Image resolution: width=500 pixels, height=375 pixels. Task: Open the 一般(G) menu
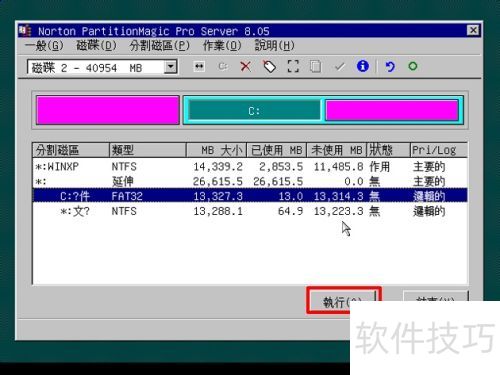(44, 46)
